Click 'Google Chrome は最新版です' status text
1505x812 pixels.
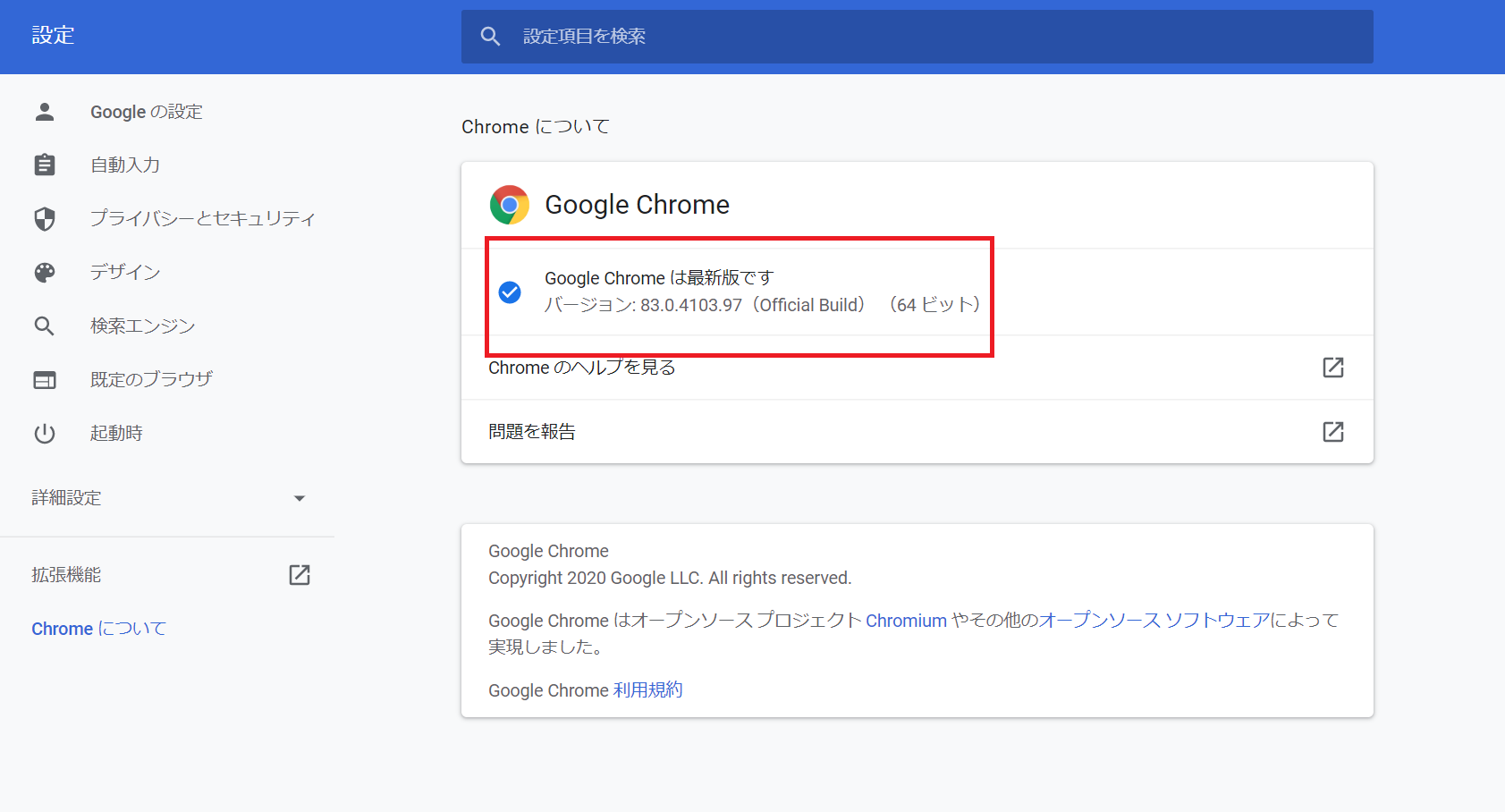click(659, 278)
